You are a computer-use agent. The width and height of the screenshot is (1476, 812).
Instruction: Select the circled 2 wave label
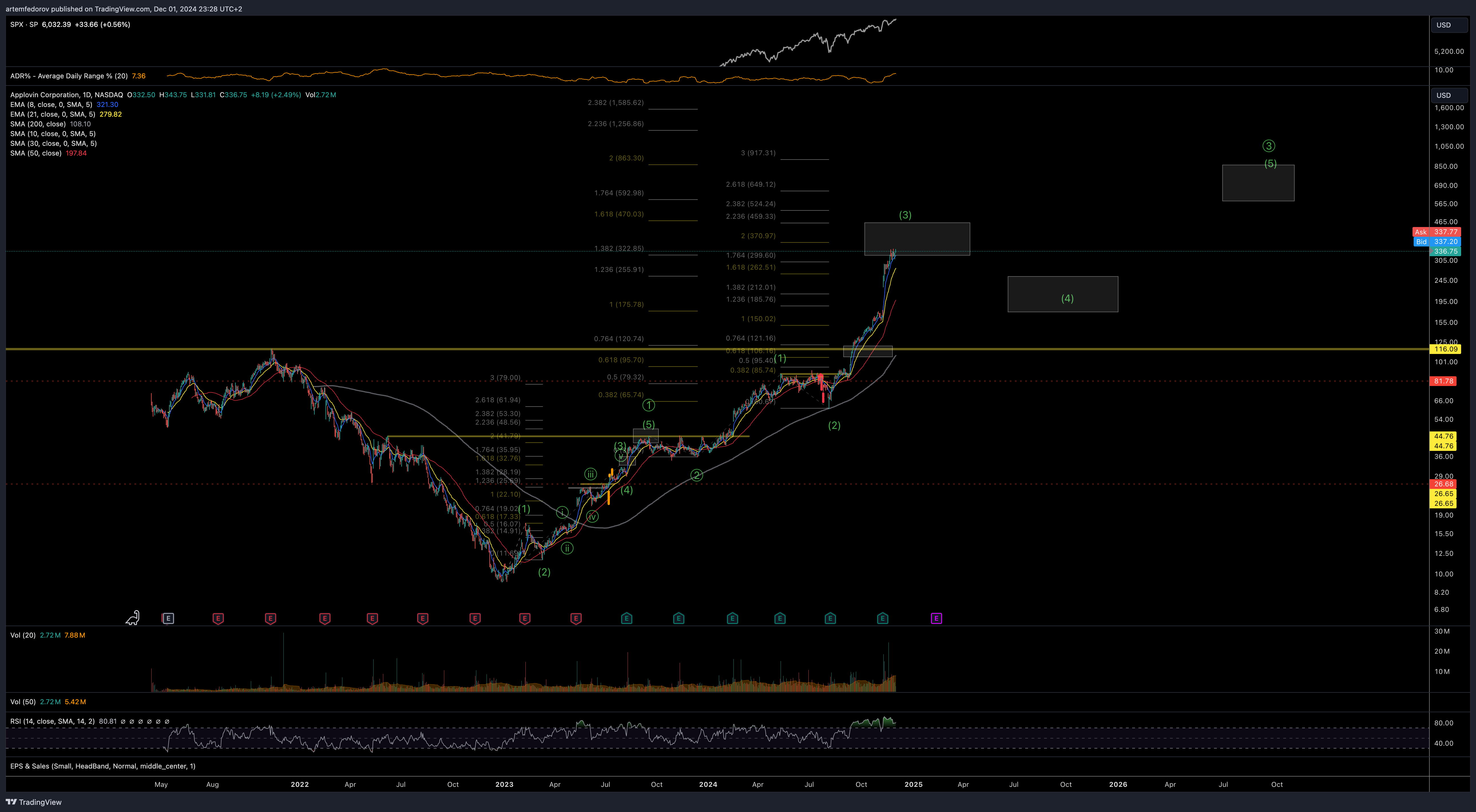point(697,475)
